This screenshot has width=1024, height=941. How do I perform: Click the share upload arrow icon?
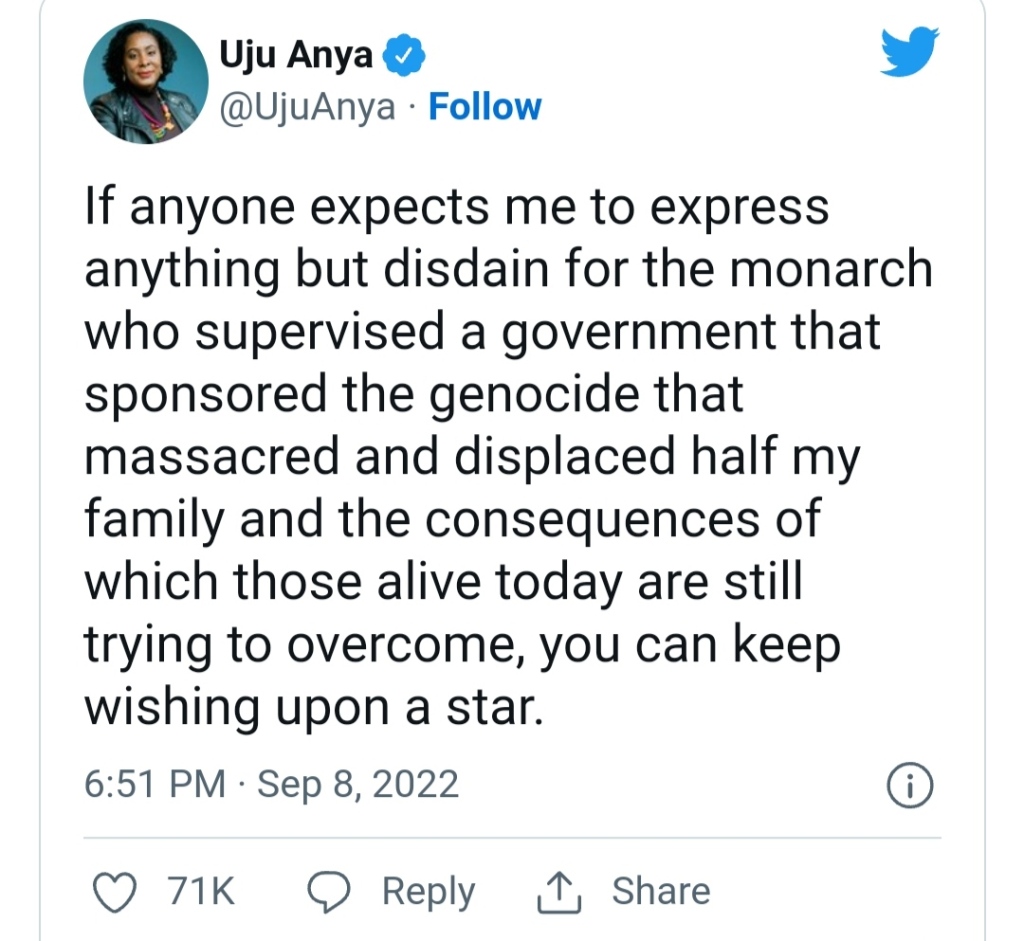(x=560, y=891)
